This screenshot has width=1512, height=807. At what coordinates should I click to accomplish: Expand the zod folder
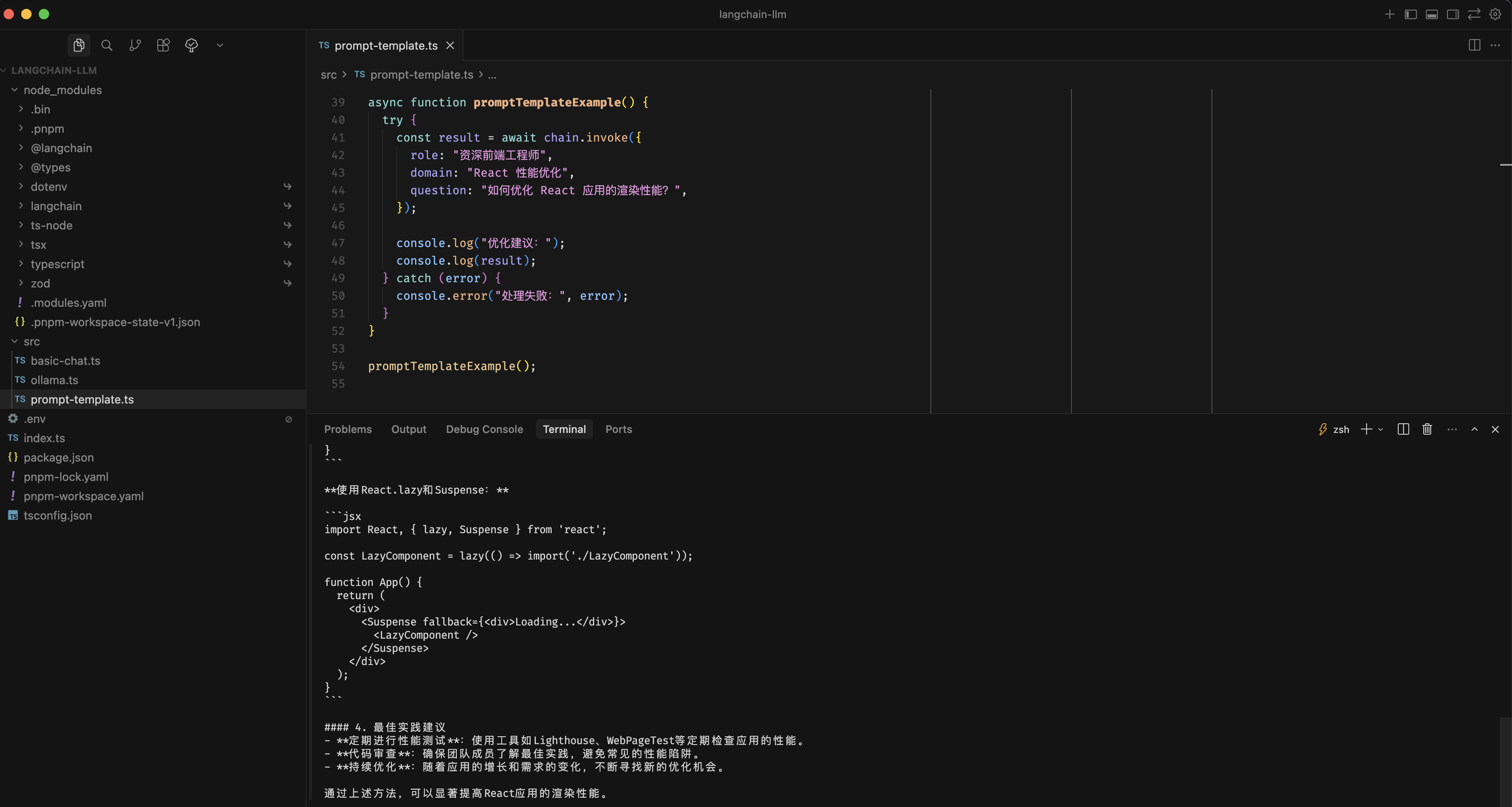(x=152, y=284)
